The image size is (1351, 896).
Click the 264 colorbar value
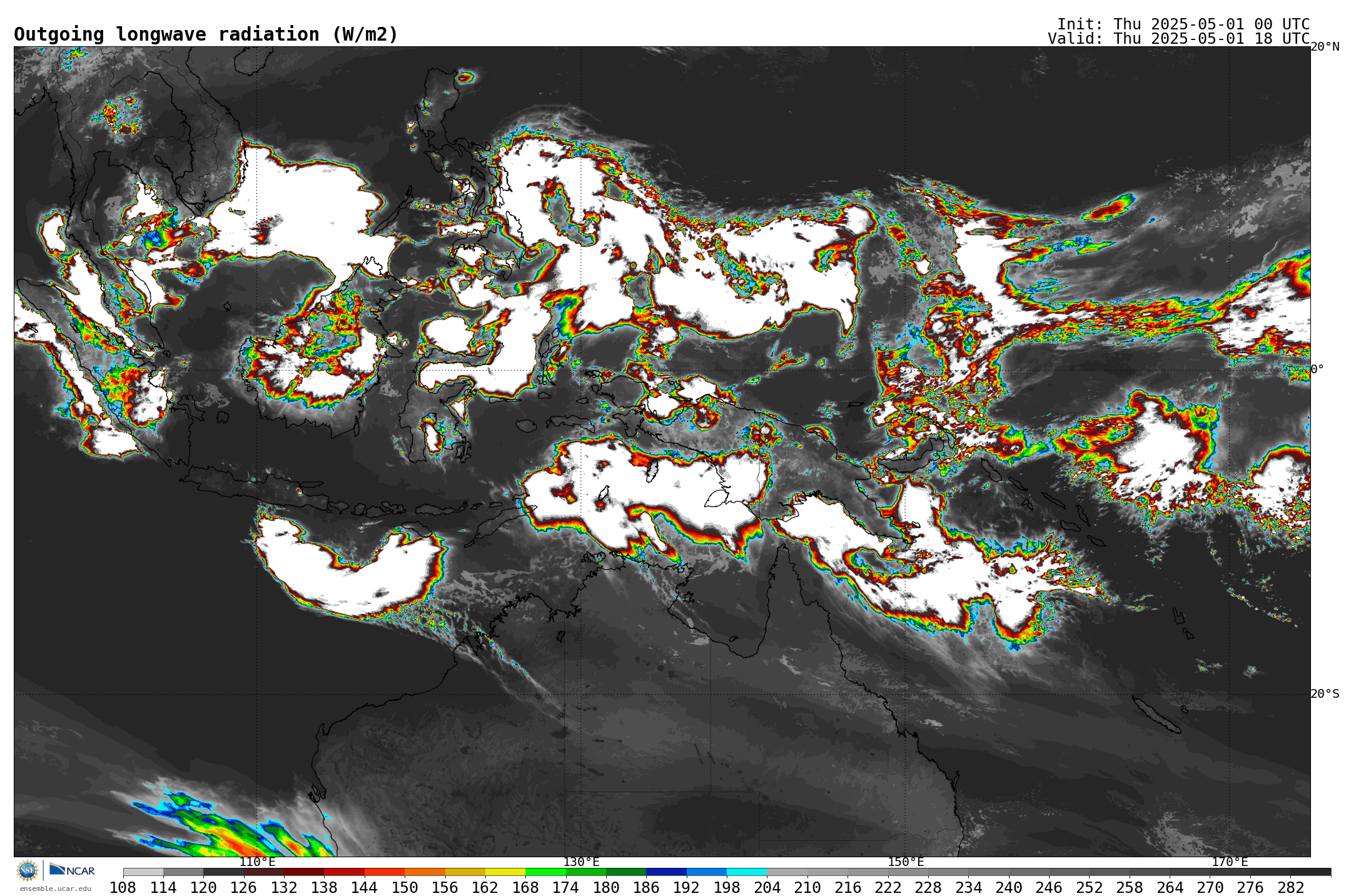click(x=1170, y=887)
